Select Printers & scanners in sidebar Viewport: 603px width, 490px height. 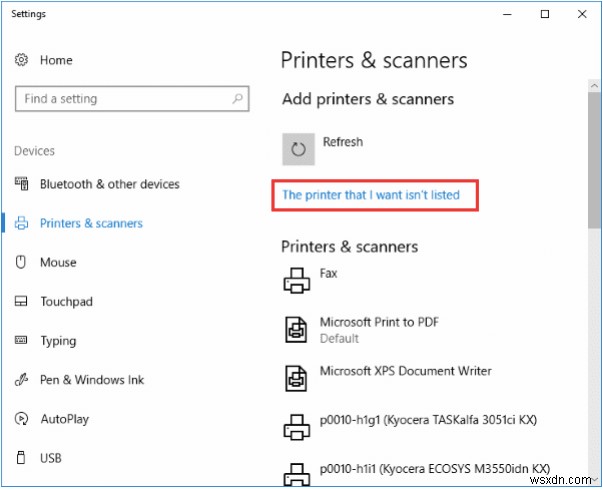(92, 223)
